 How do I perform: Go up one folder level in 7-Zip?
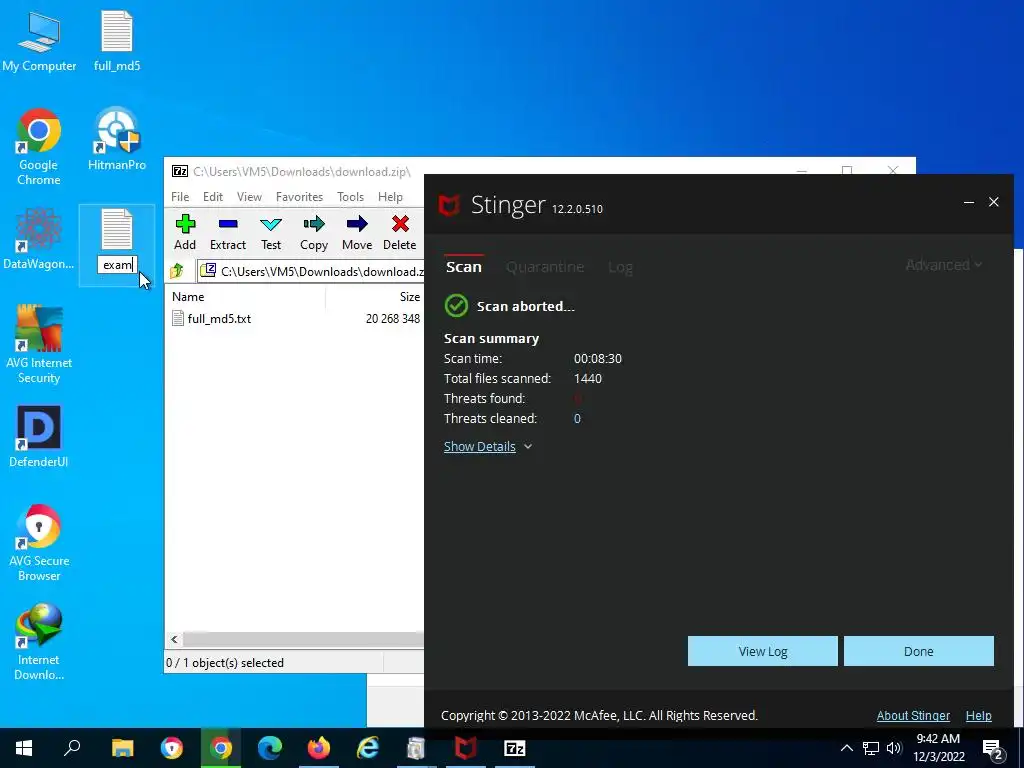click(x=177, y=271)
